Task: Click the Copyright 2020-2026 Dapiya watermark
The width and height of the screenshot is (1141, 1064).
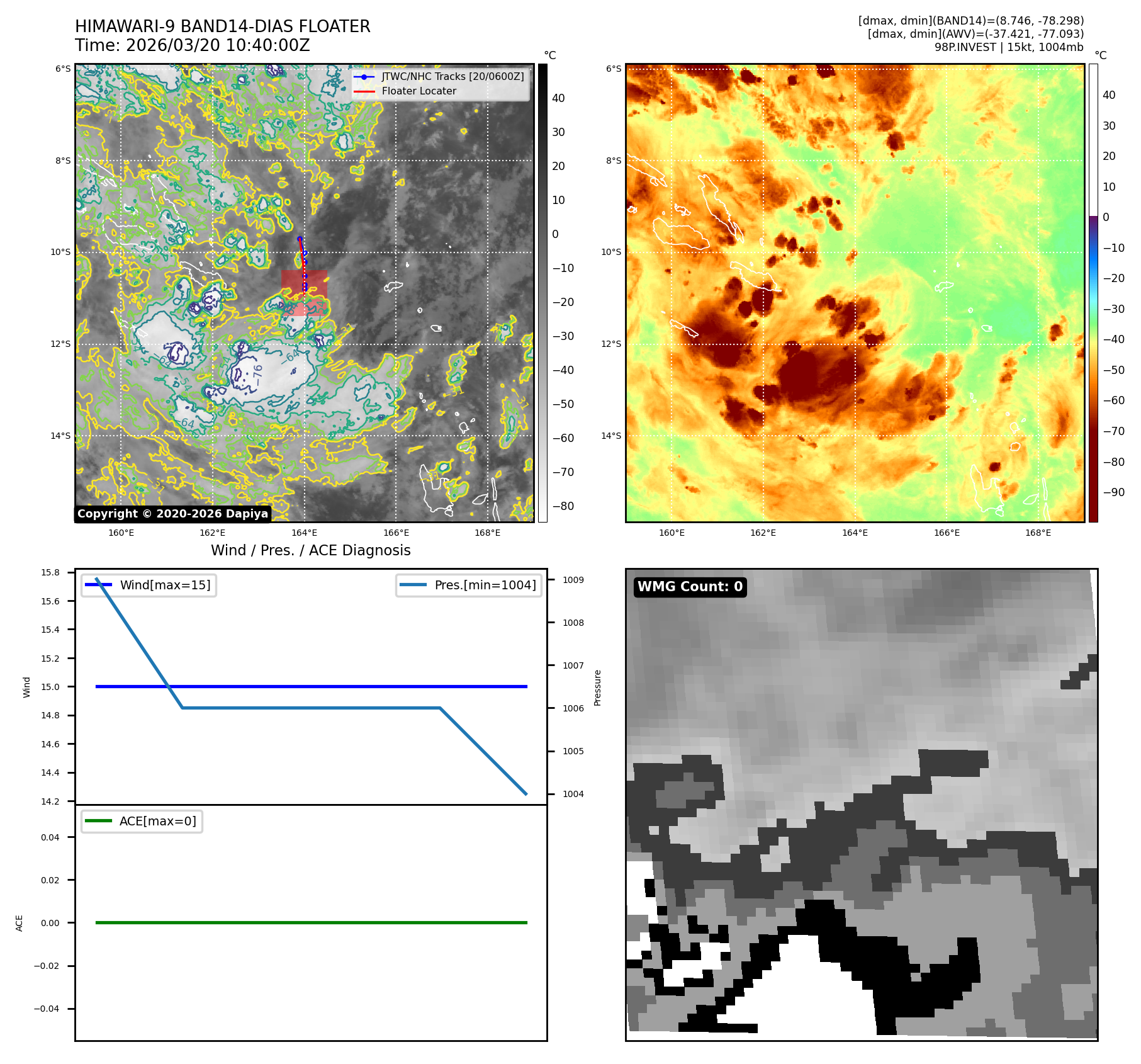Action: point(172,514)
